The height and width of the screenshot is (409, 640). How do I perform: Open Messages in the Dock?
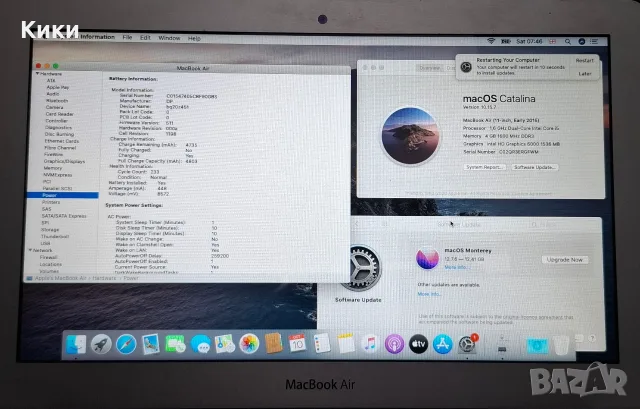point(200,344)
